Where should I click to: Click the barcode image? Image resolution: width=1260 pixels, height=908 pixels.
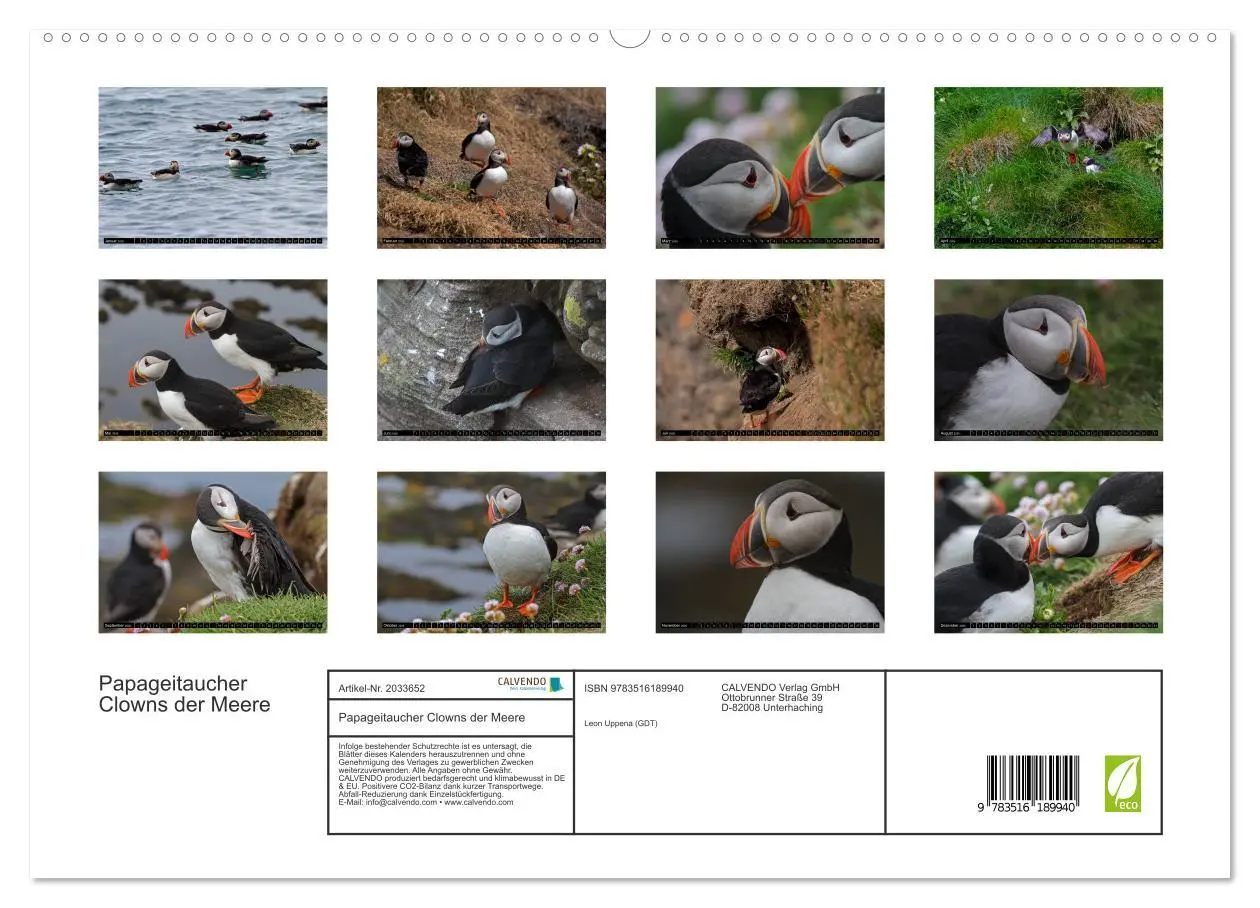coord(1032,783)
